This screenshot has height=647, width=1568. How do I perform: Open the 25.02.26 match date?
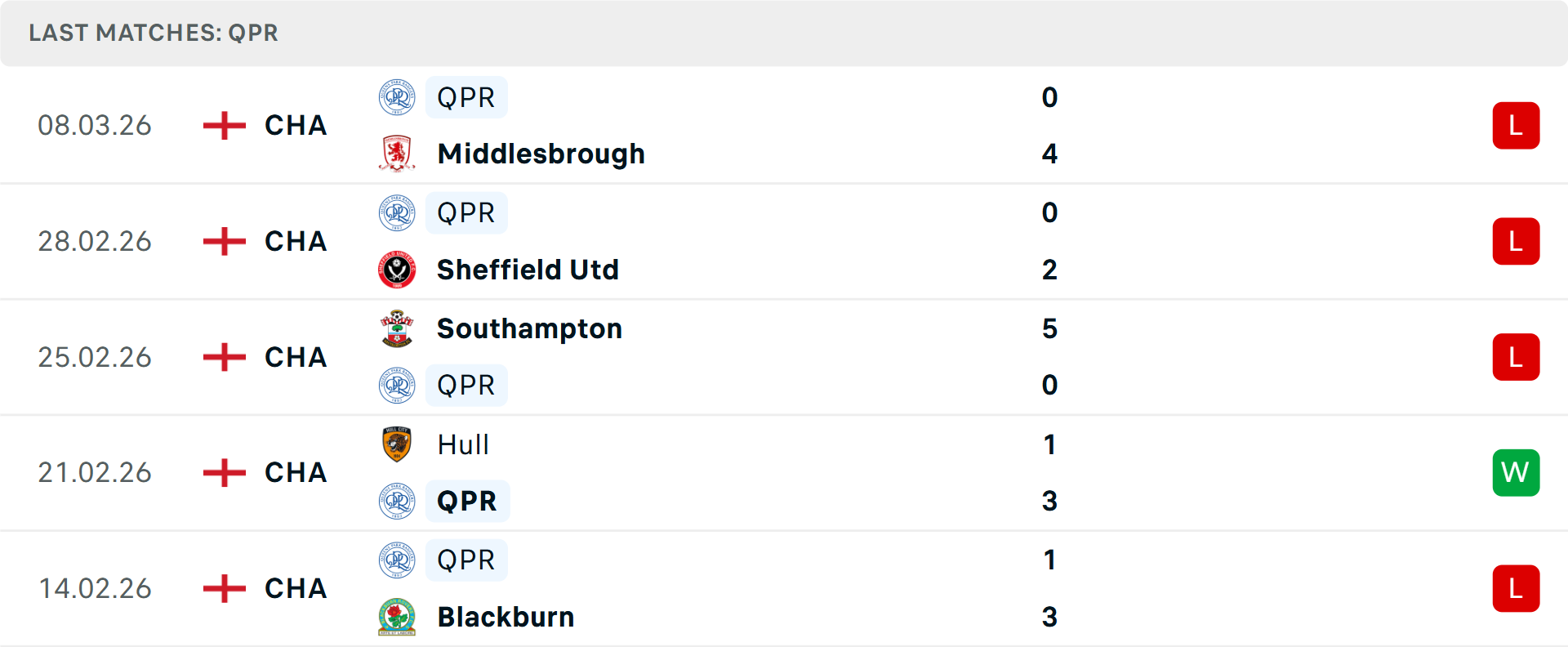[95, 357]
